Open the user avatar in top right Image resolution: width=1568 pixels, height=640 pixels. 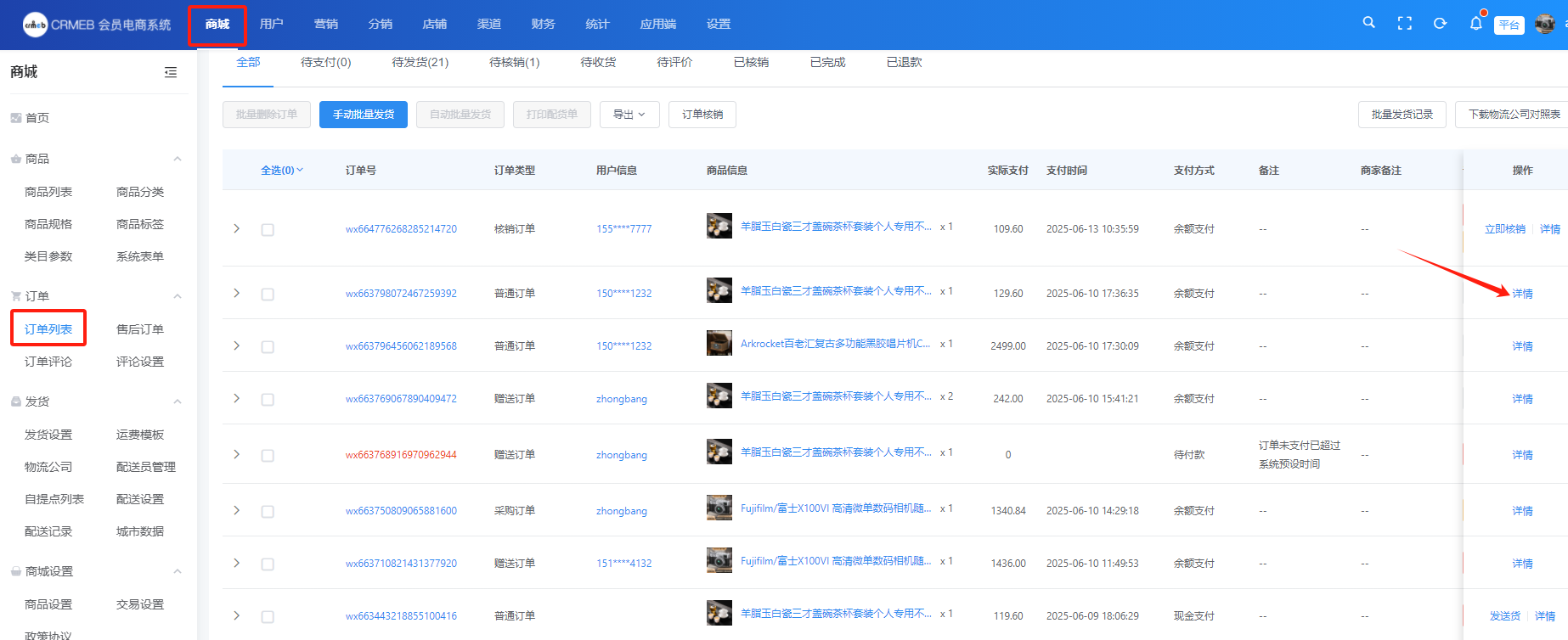click(x=1545, y=24)
